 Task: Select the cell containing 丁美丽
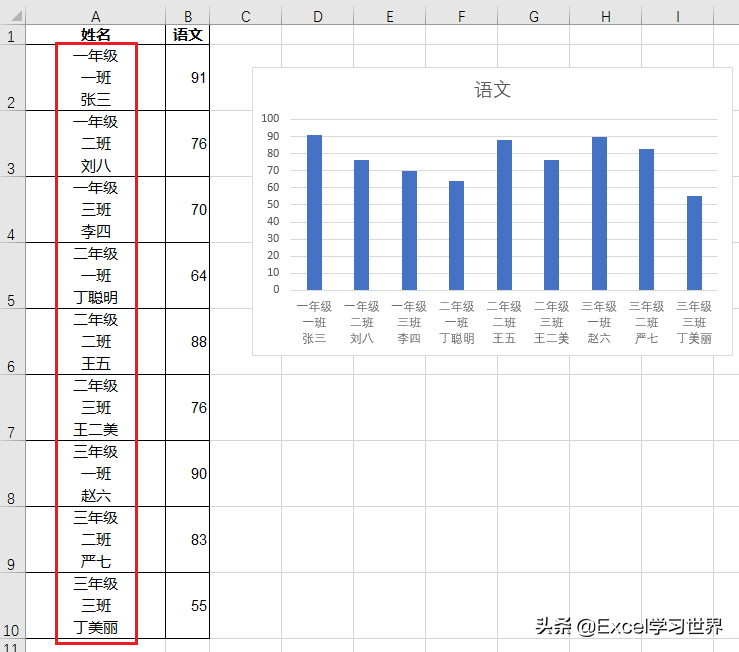tap(96, 606)
